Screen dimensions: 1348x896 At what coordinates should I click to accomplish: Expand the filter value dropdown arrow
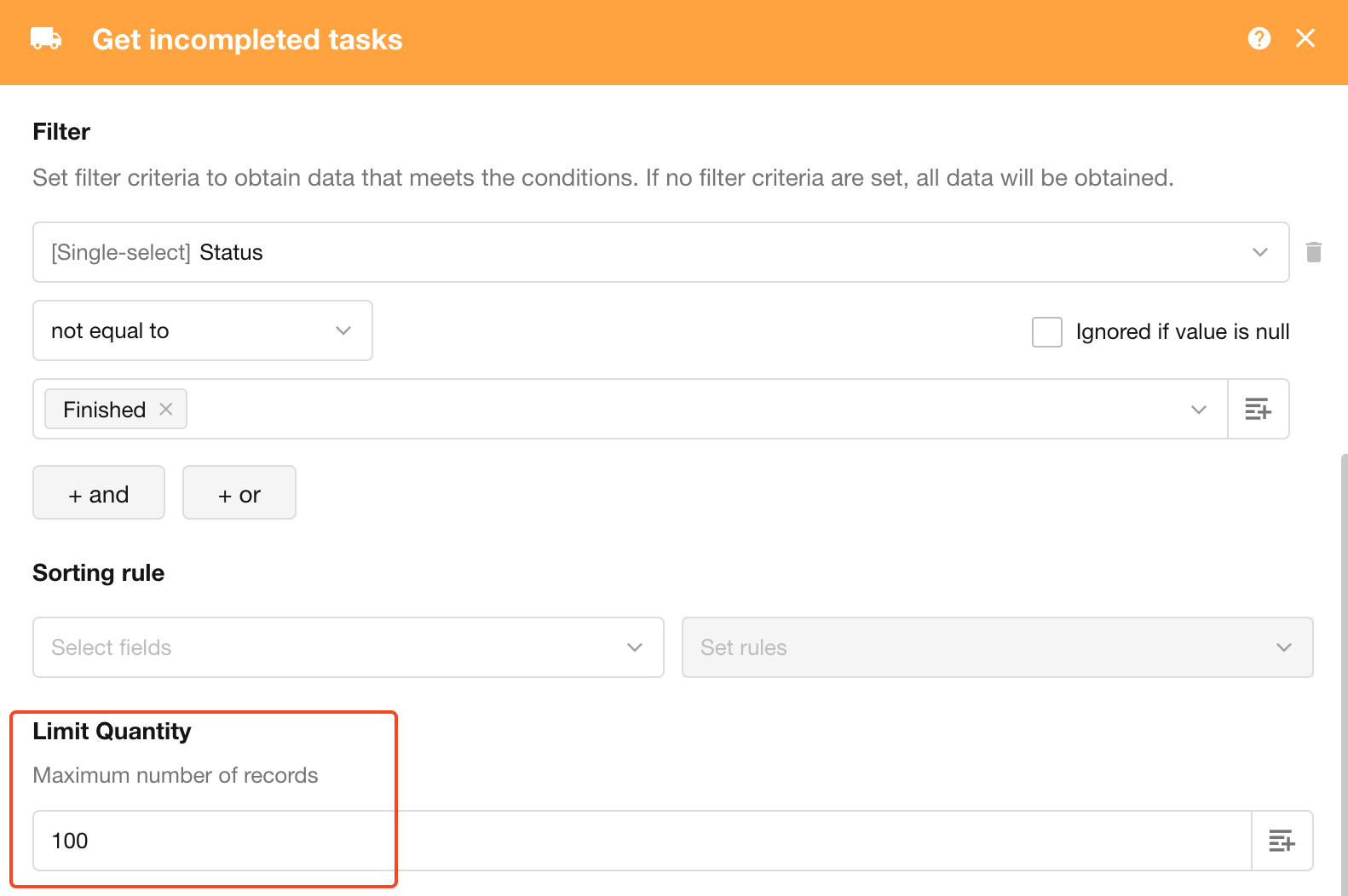pos(1198,410)
